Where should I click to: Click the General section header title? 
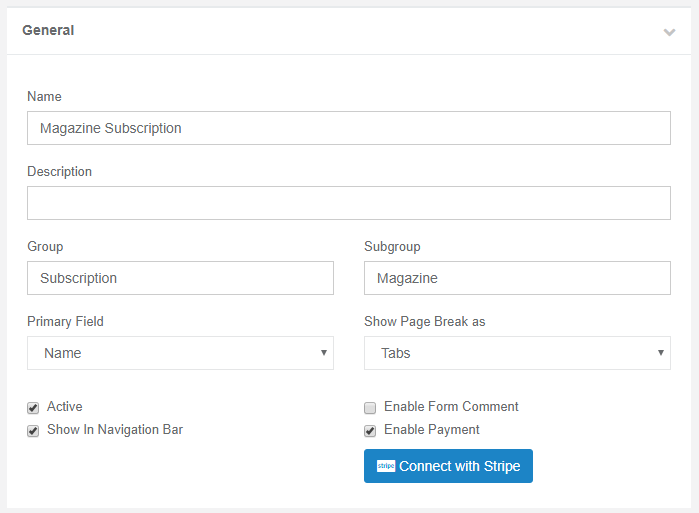(48, 30)
